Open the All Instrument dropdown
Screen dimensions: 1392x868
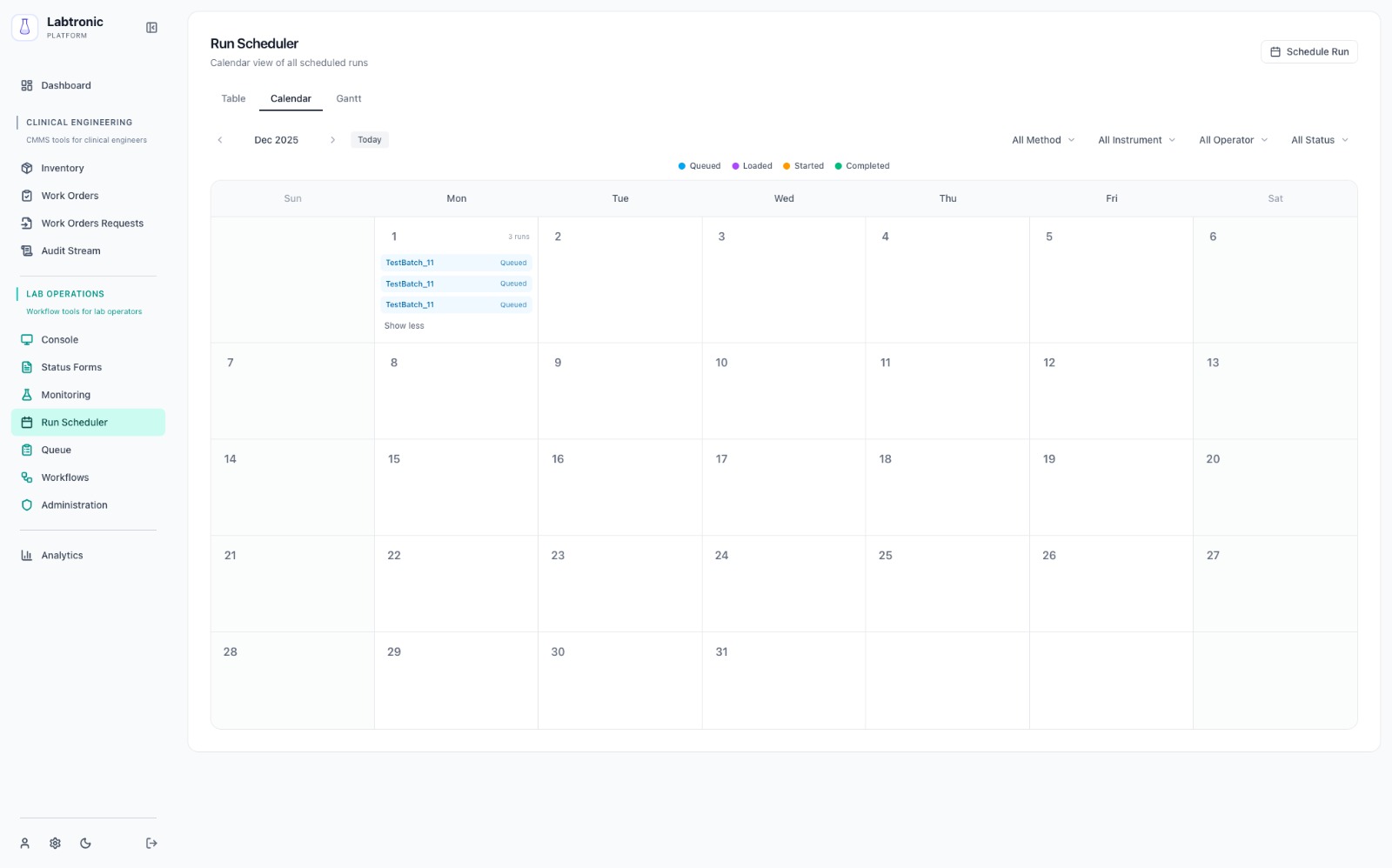(x=1136, y=140)
